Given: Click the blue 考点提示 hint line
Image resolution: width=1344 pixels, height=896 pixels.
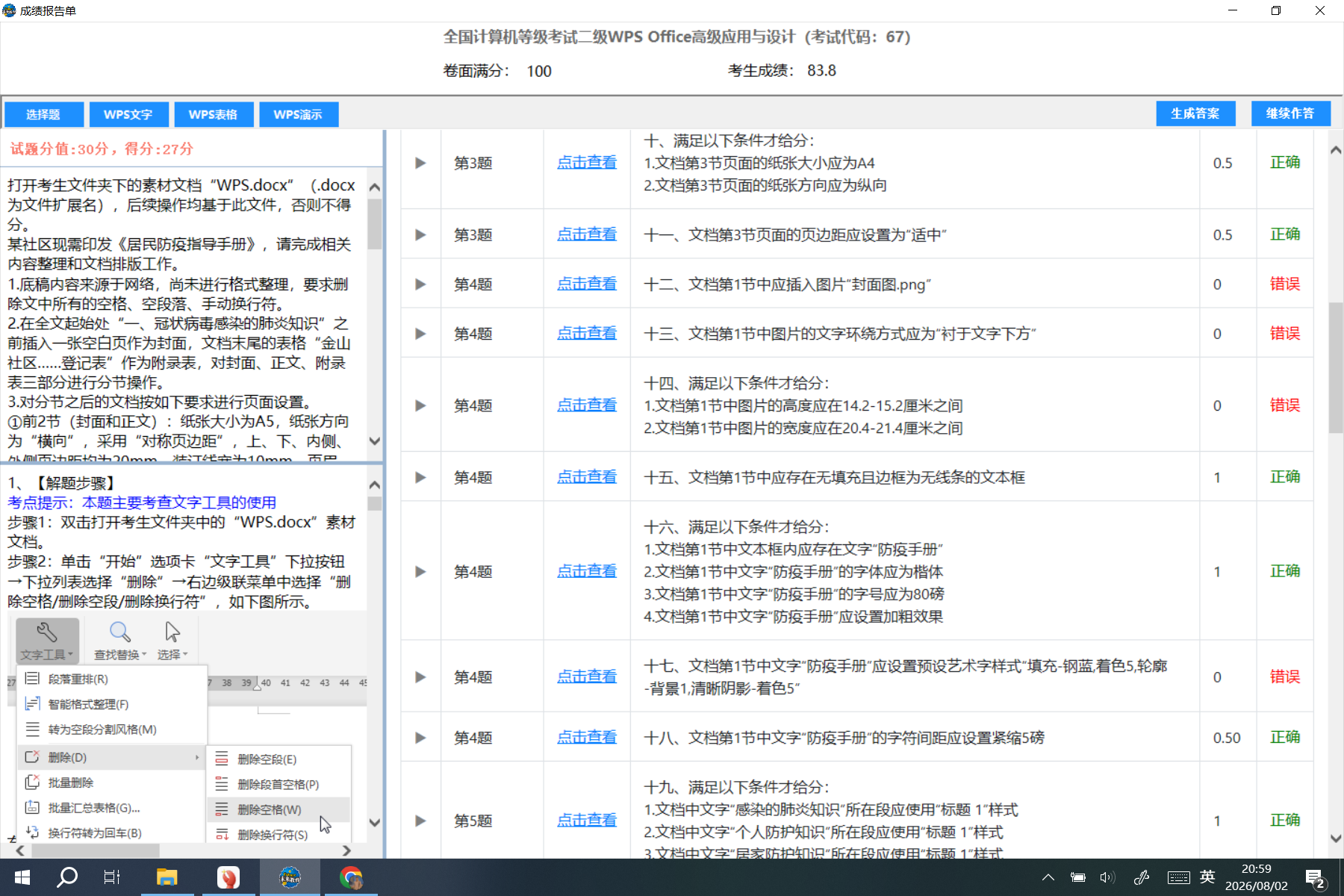Looking at the screenshot, I should coord(142,503).
